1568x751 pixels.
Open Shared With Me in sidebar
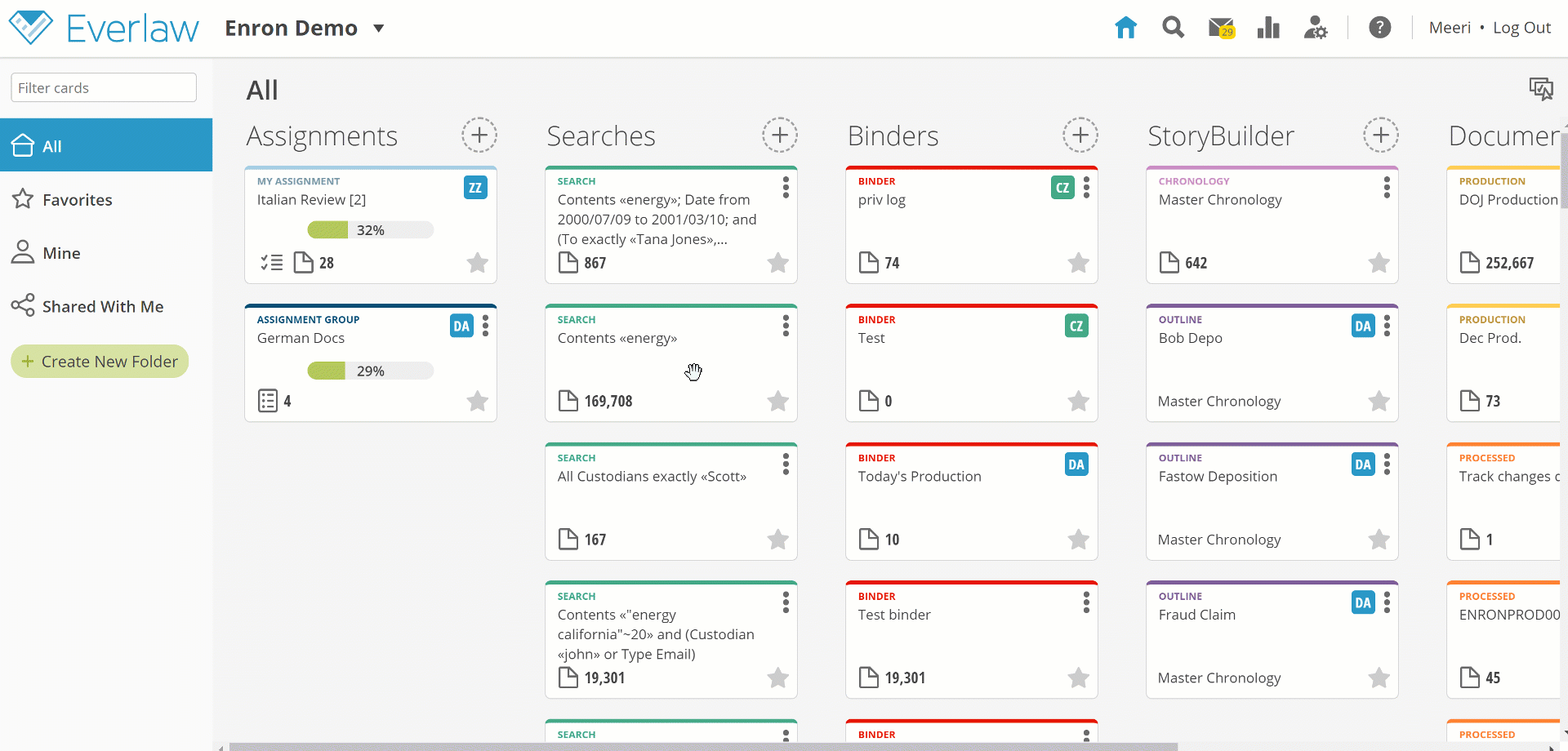(106, 306)
